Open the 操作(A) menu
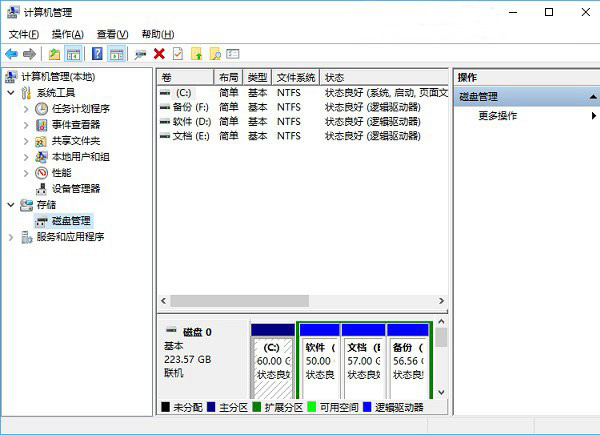 [x=67, y=34]
